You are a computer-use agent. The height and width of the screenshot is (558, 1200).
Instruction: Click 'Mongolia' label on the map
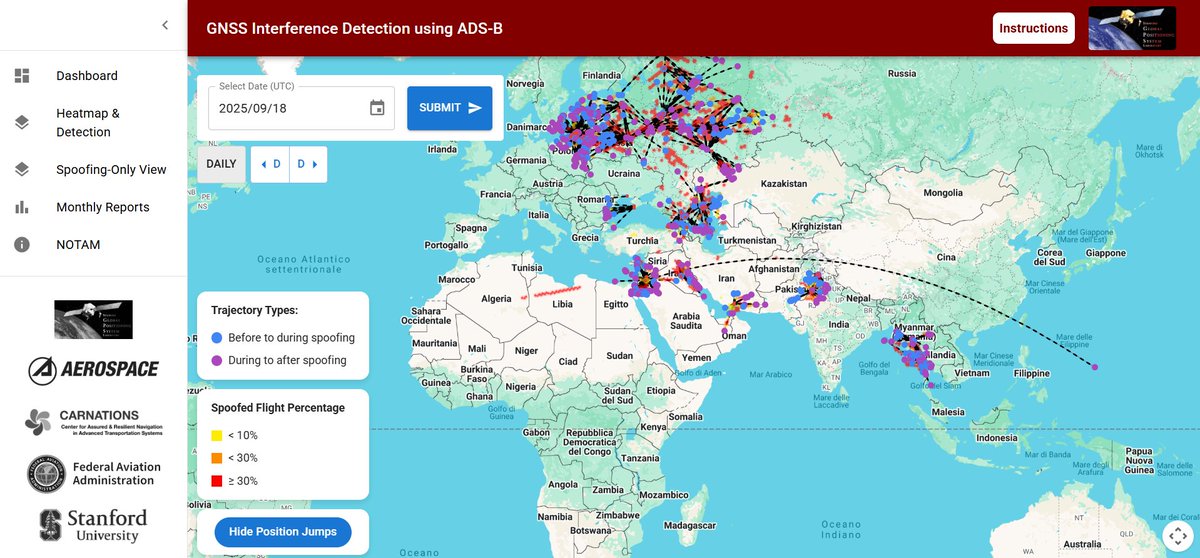click(942, 193)
